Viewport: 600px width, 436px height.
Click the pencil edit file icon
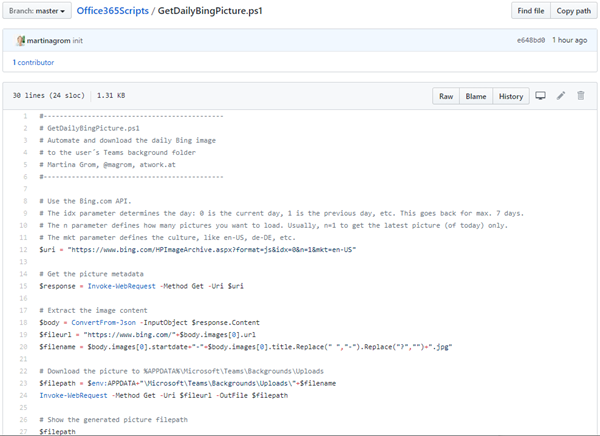(561, 96)
